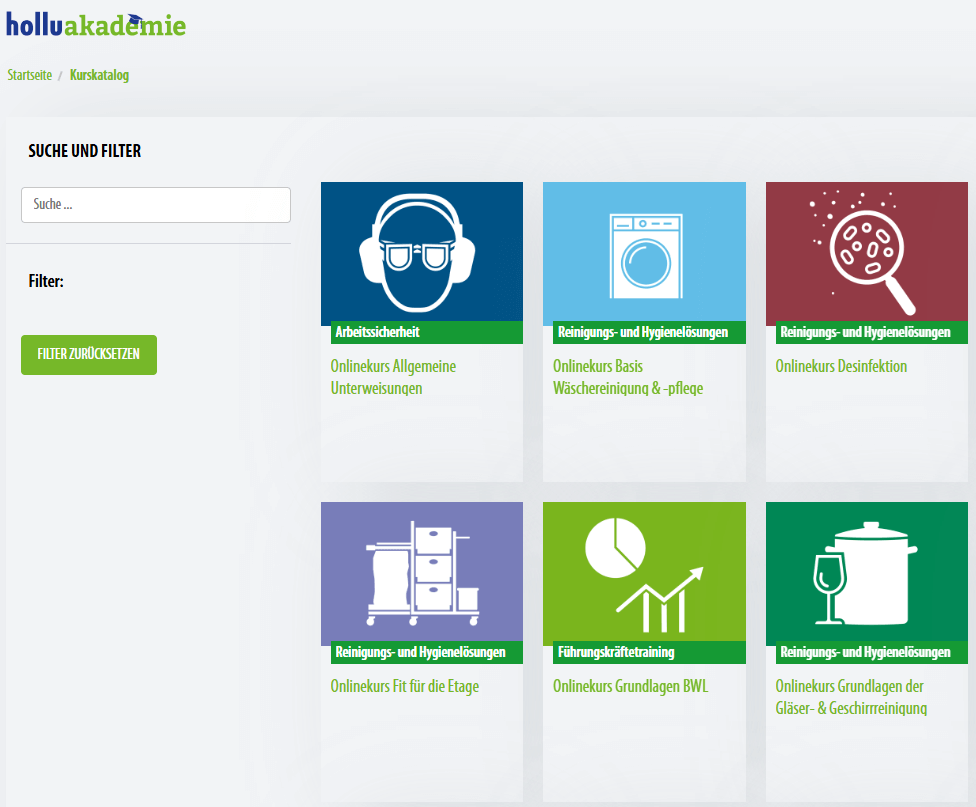The image size is (976, 807).
Task: Click the wine glass and pot icon
Action: pyautogui.click(x=866, y=572)
